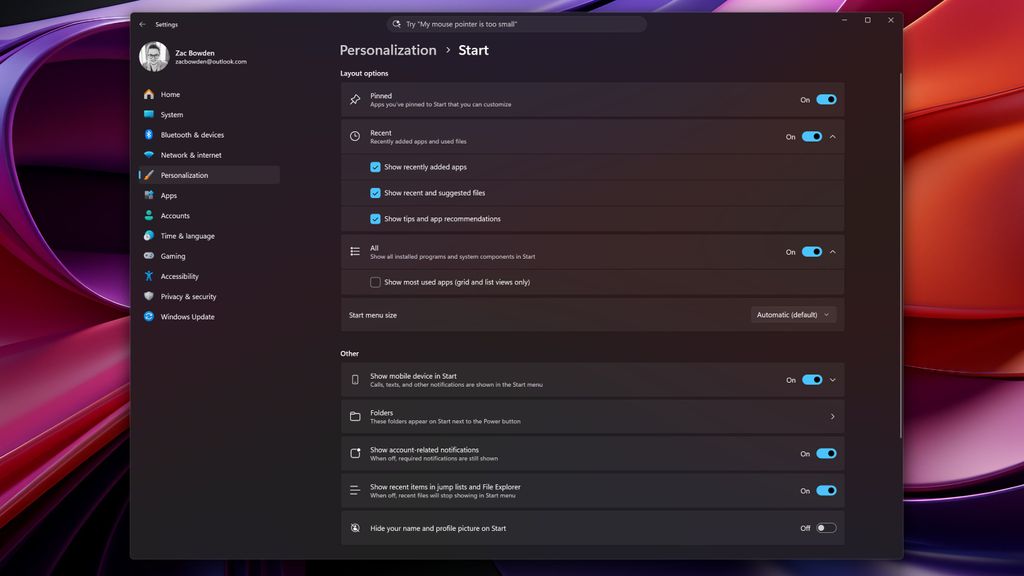This screenshot has width=1024, height=576.
Task: Open the Folders page via its right chevron
Action: [833, 417]
